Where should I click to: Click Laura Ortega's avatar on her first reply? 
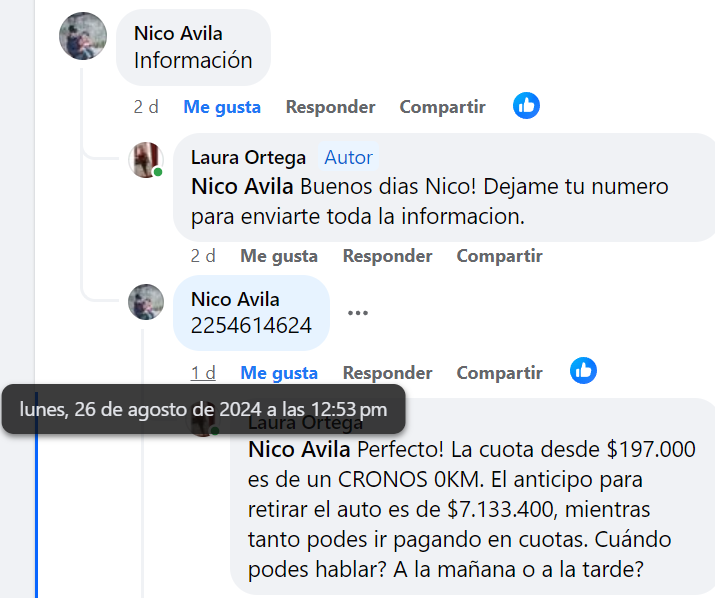click(147, 160)
